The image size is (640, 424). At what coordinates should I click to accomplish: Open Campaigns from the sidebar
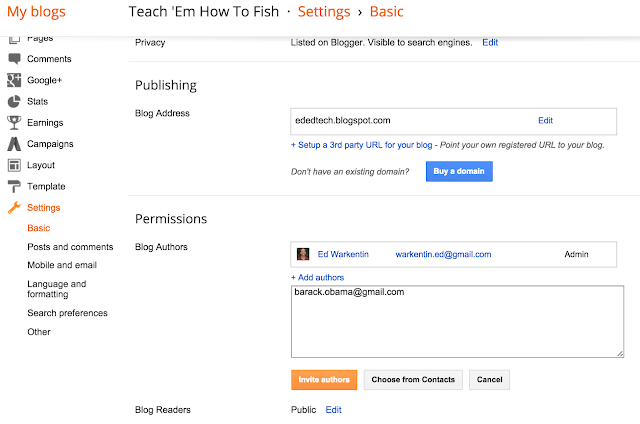(50, 144)
